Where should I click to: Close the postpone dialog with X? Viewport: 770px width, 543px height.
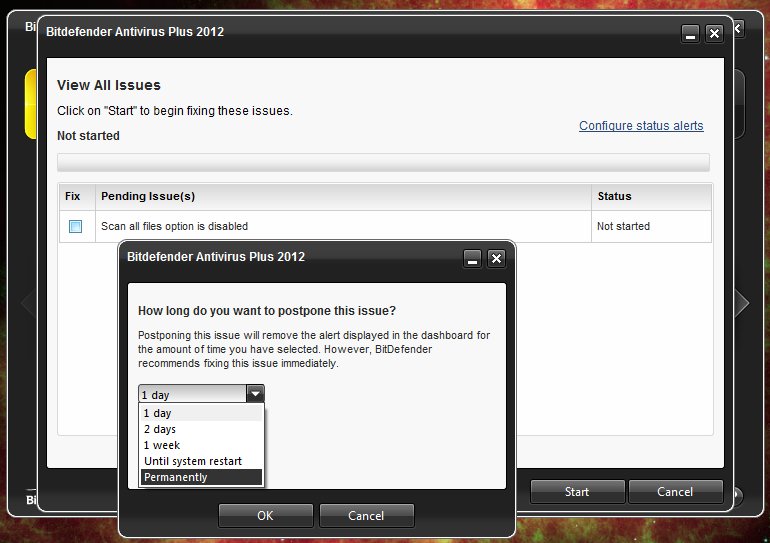pyautogui.click(x=496, y=258)
